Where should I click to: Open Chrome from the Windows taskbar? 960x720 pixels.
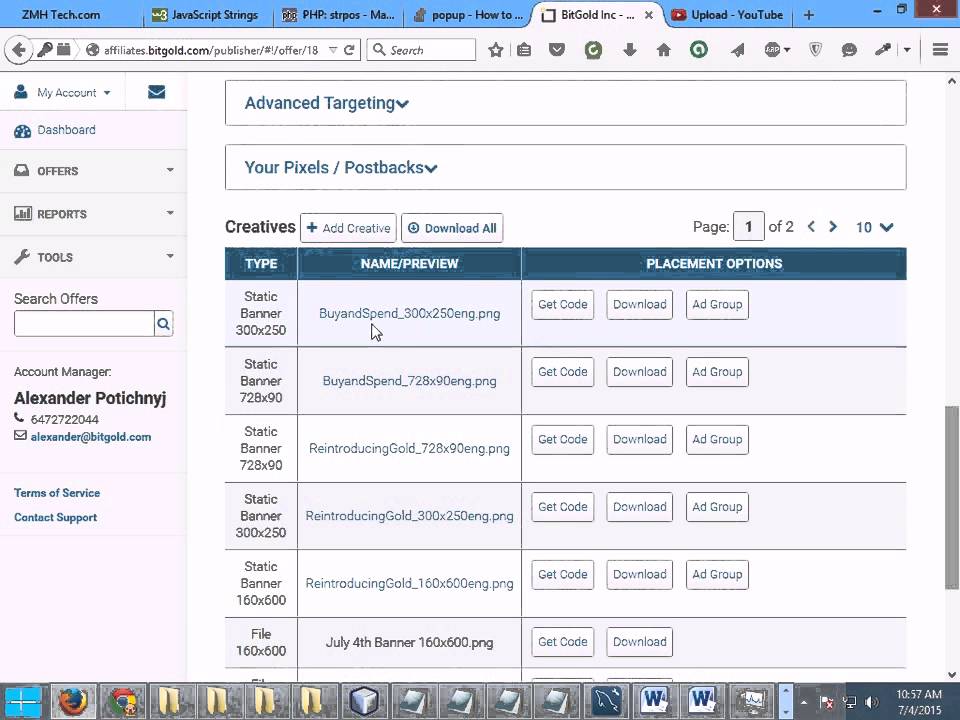[x=122, y=702]
